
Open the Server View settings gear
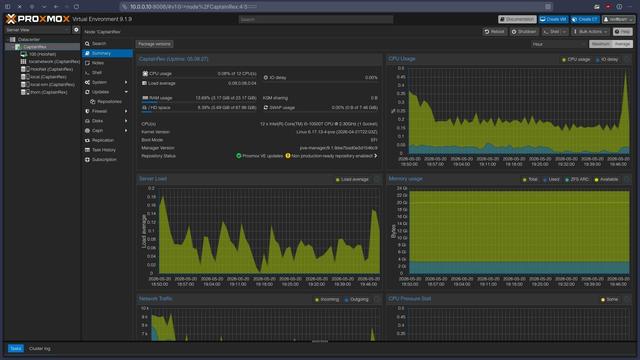(x=76, y=30)
